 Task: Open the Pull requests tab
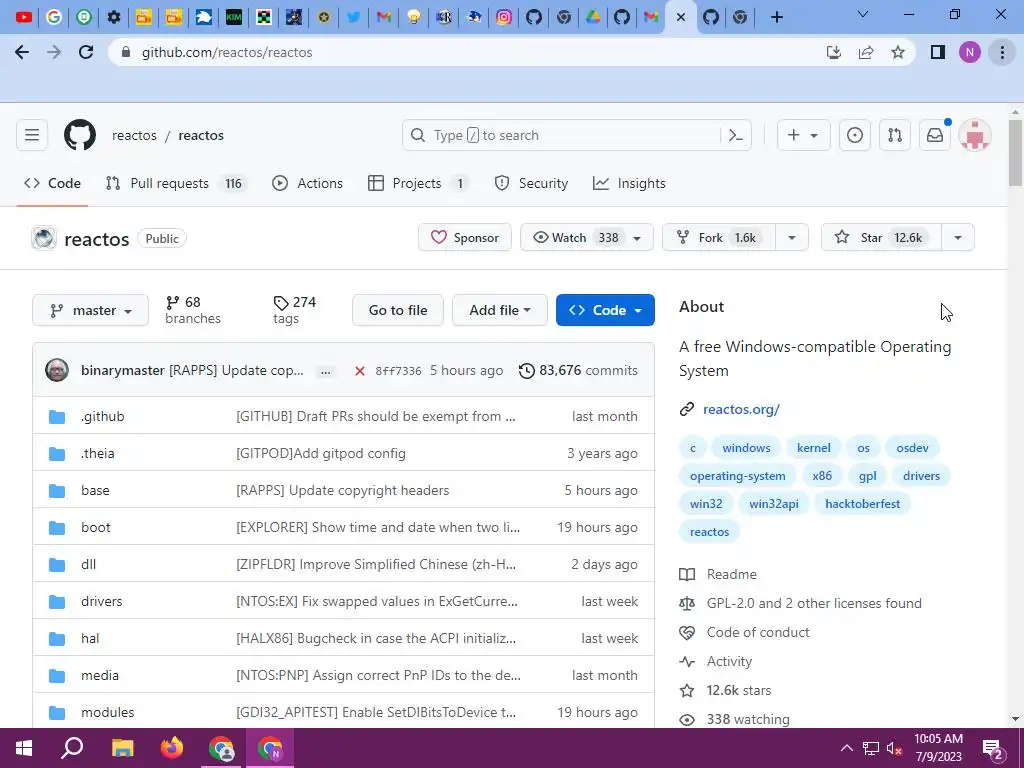pyautogui.click(x=176, y=184)
